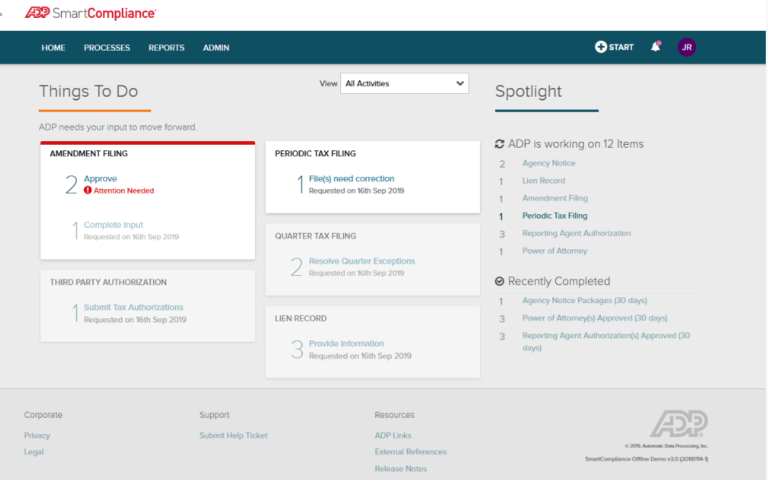
Task: Click the count 2 beside Approve
Action: (72, 185)
